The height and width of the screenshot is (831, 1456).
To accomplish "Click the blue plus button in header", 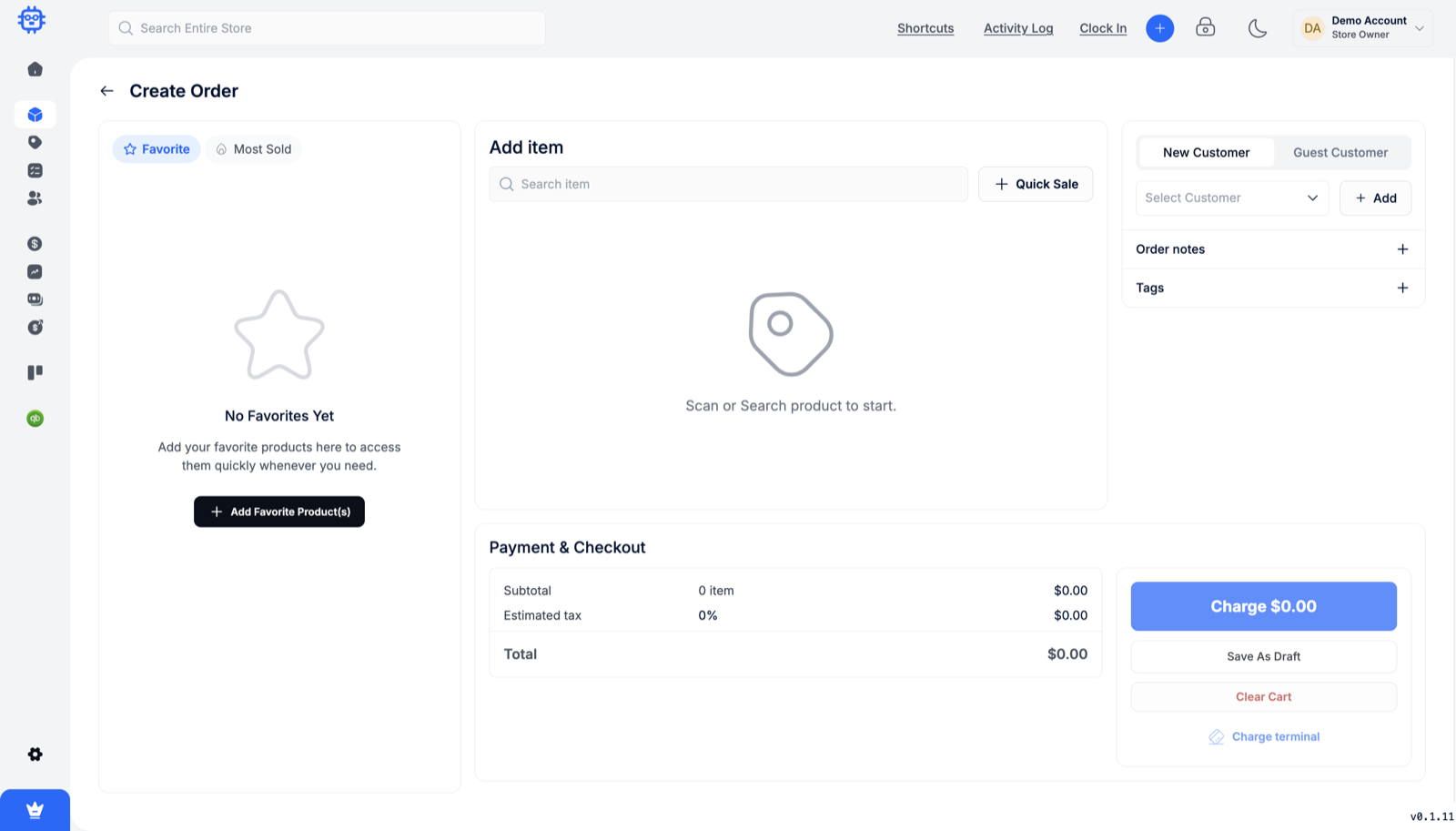I will point(1159,28).
